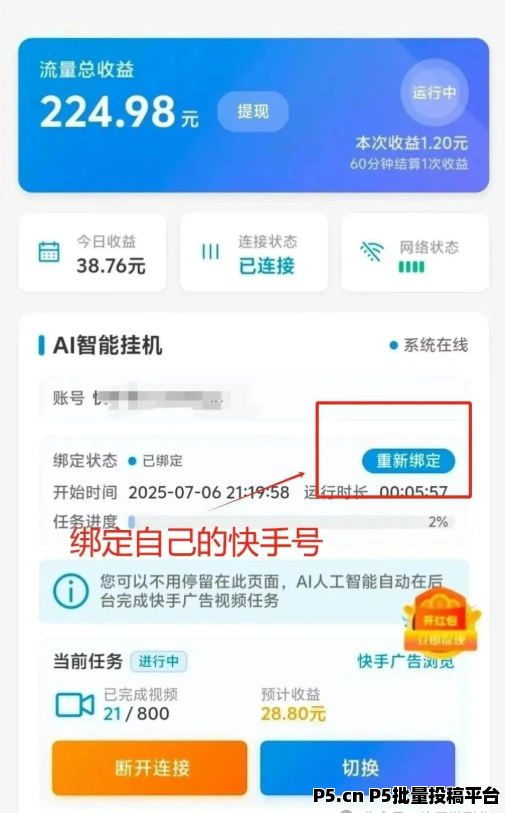Tap the green network signal strength bars

412,267
